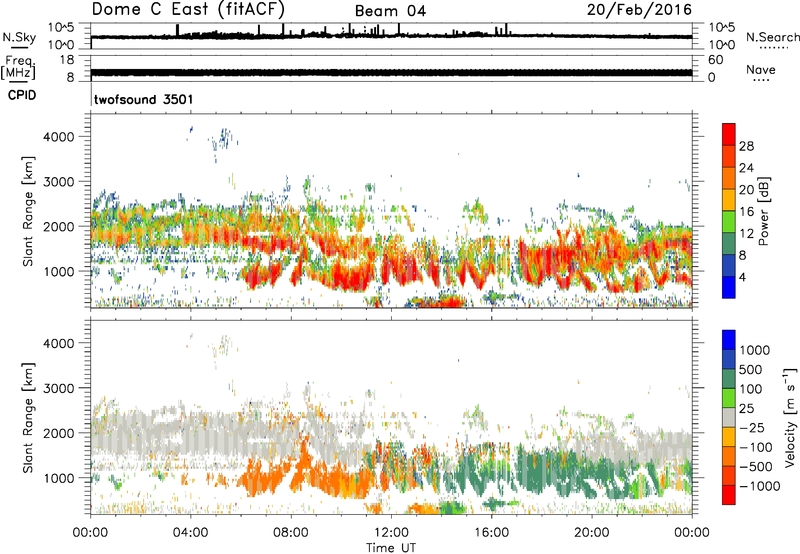Click the 'Power [dB]' colorbar label
This screenshot has height=554, width=800.
point(762,212)
